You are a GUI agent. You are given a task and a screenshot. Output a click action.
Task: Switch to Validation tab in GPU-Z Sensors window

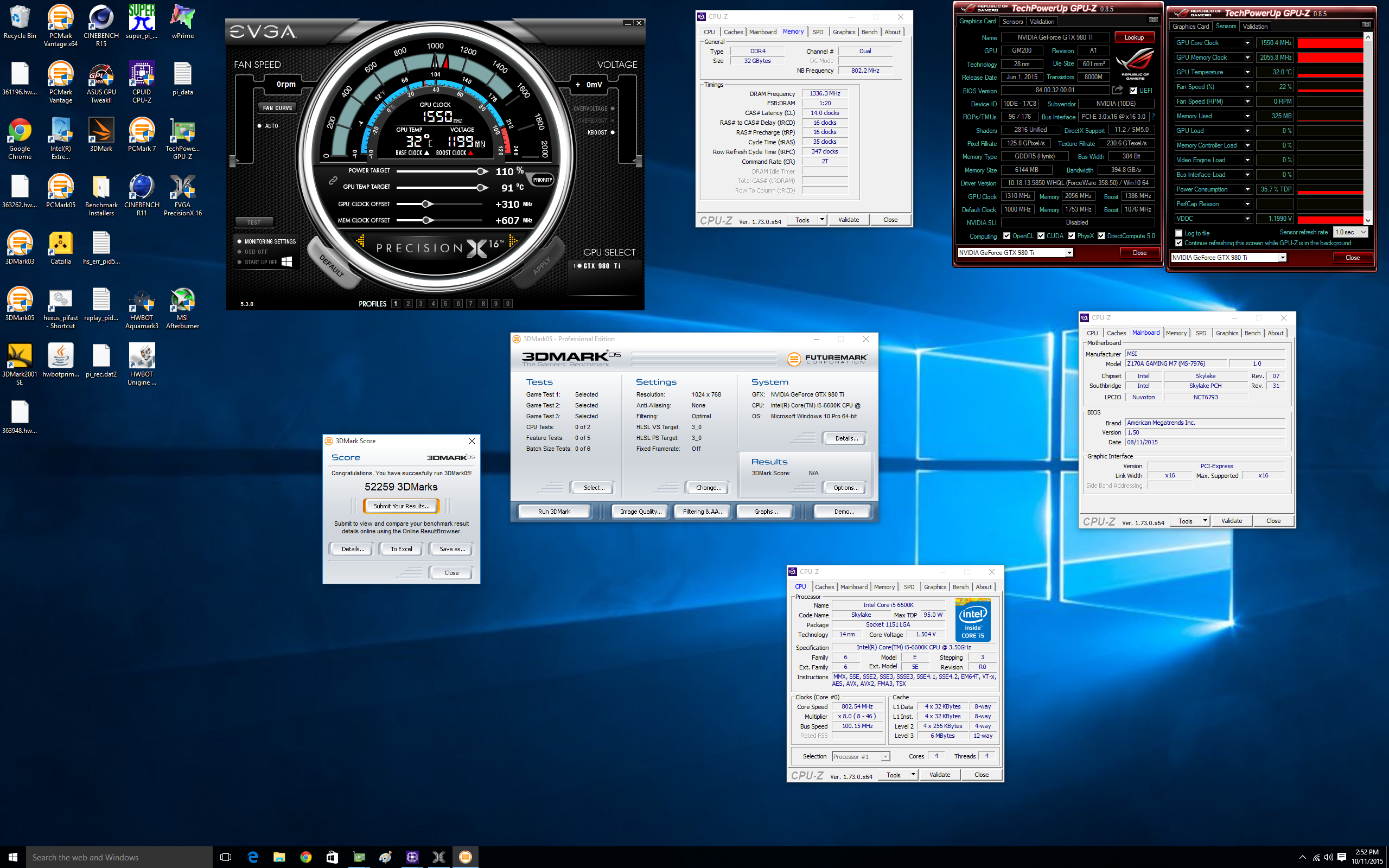pyautogui.click(x=1256, y=27)
